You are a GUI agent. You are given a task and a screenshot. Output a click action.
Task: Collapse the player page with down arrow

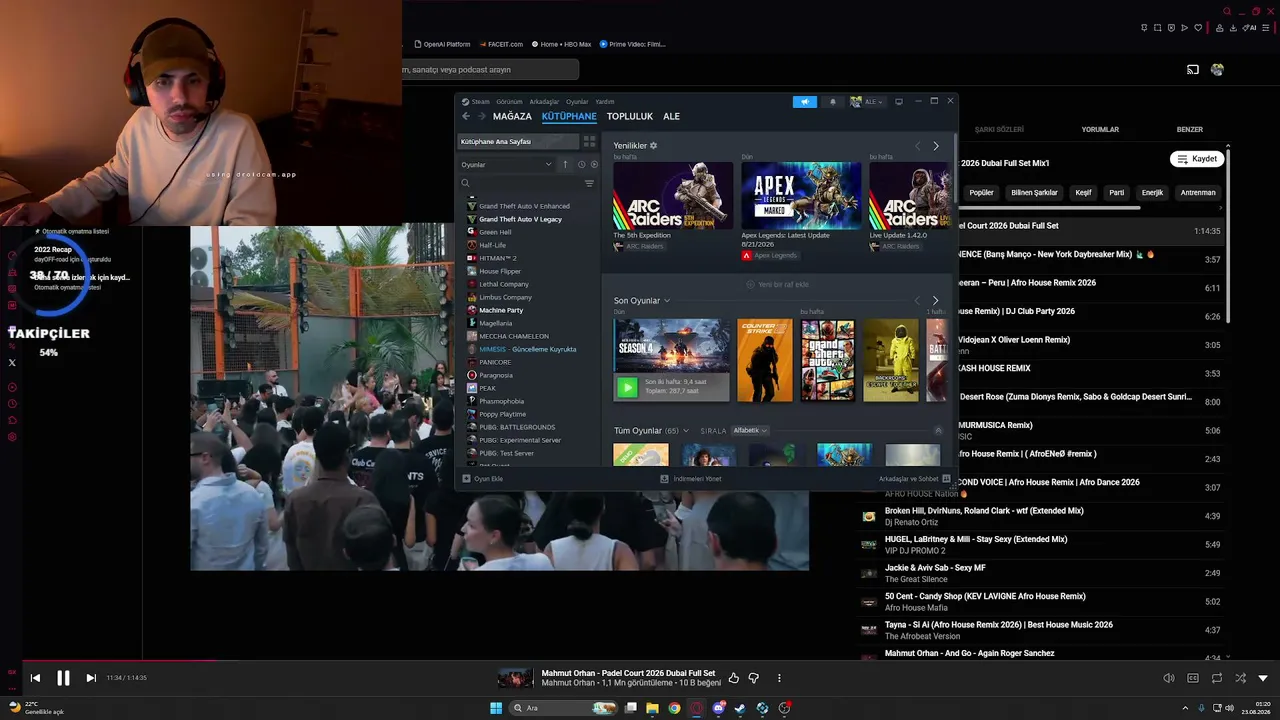1263,678
